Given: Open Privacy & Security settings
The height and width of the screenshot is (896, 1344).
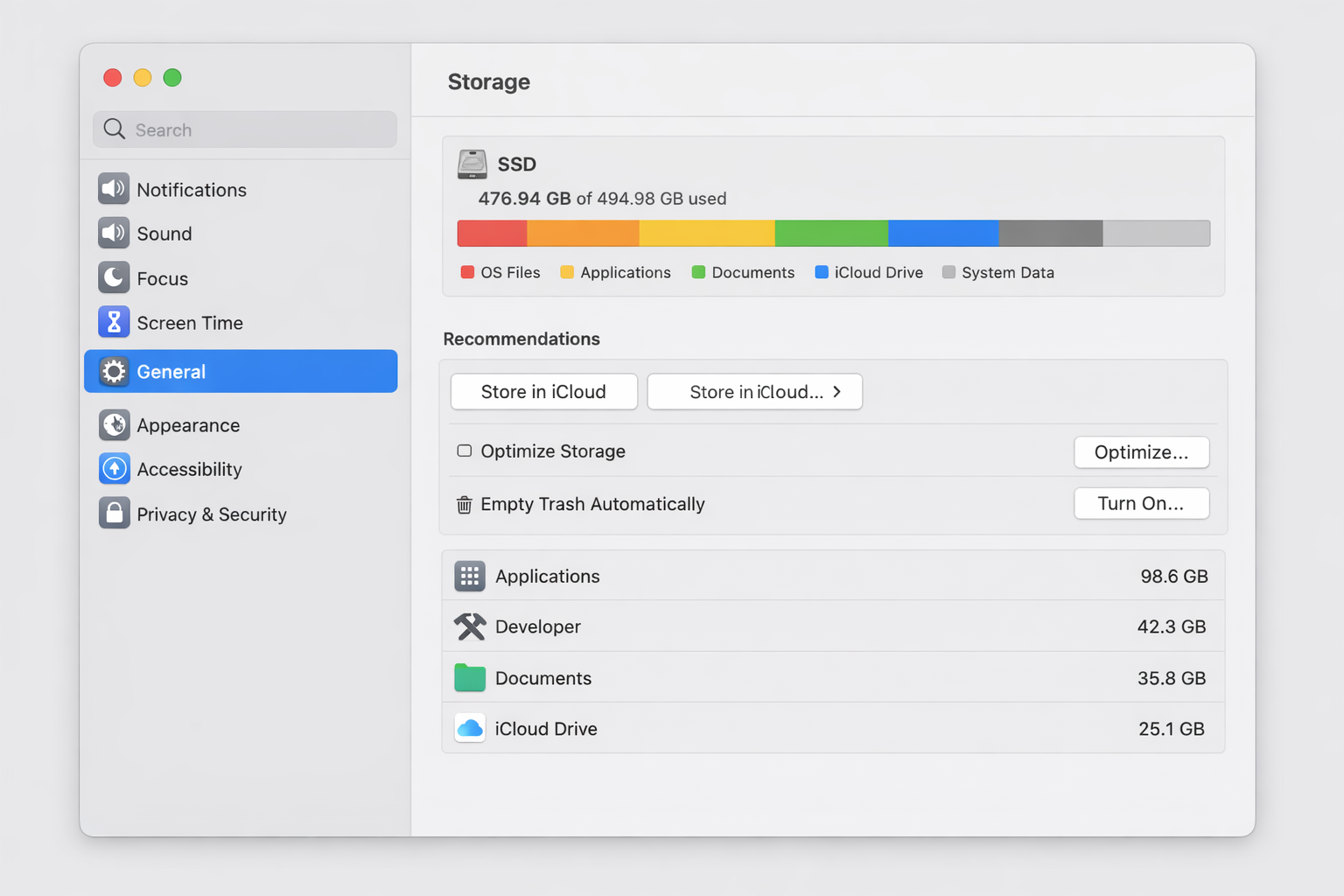Looking at the screenshot, I should coord(241,514).
